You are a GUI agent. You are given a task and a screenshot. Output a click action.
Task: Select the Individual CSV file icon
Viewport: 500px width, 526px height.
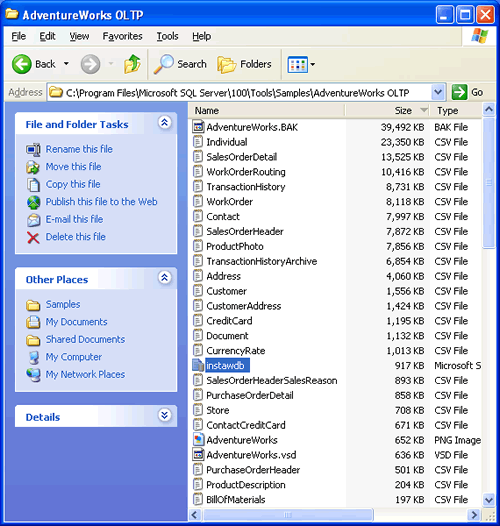click(x=198, y=142)
